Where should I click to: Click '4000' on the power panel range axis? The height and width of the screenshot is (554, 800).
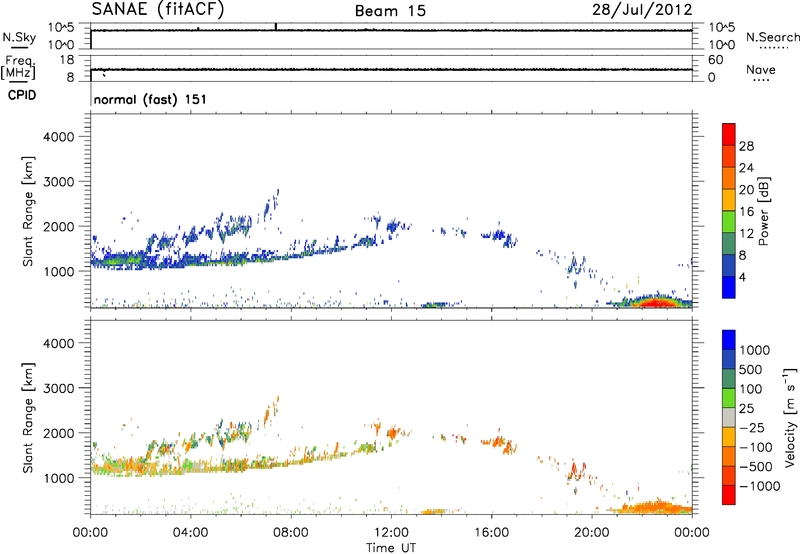point(58,137)
